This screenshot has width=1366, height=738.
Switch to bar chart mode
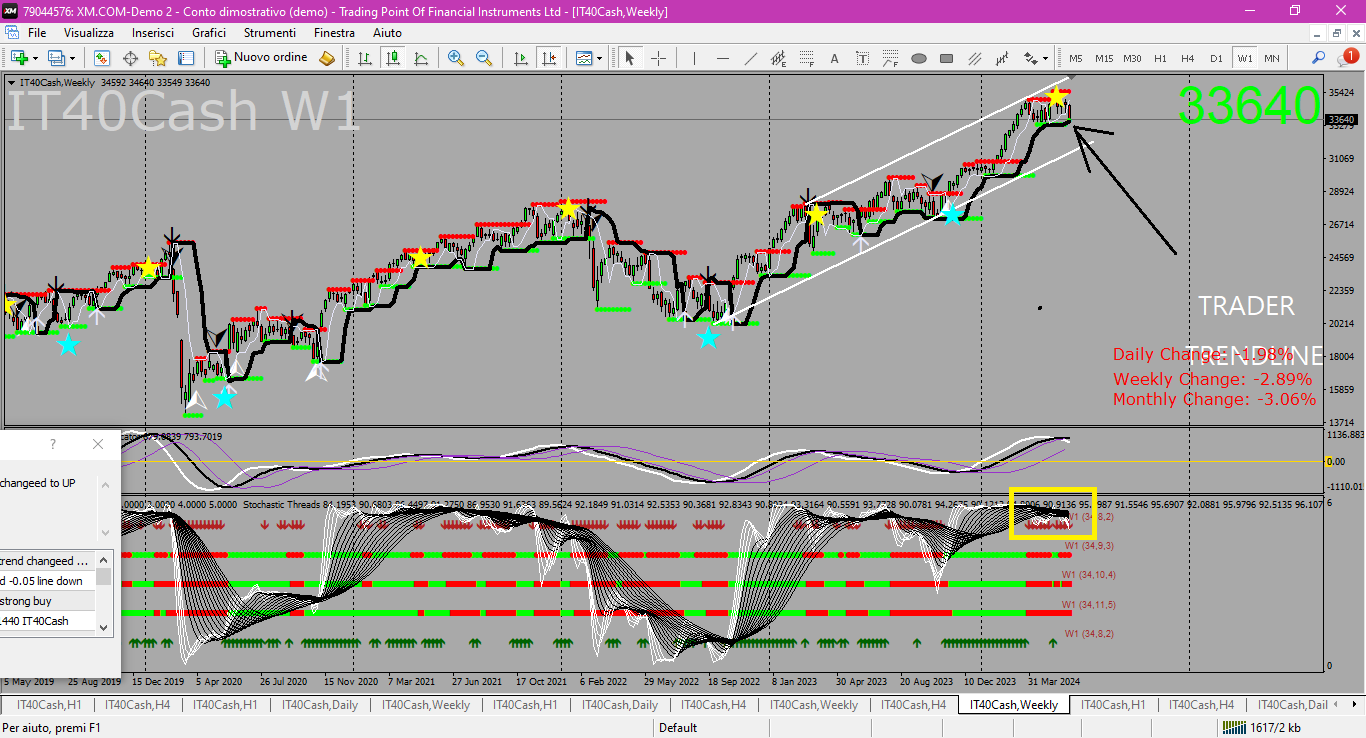tap(365, 58)
